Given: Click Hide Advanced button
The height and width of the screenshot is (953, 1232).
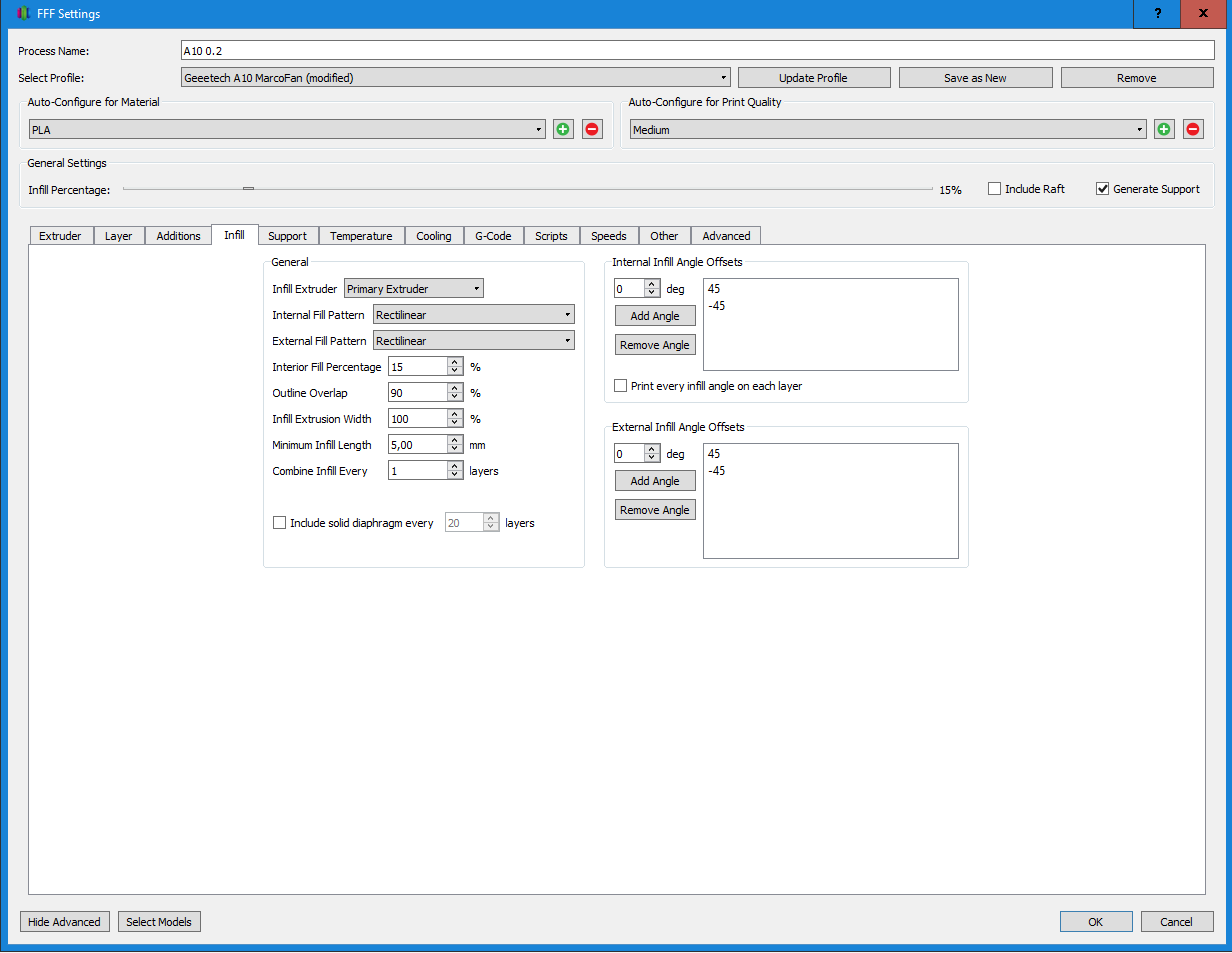Looking at the screenshot, I should pyautogui.click(x=64, y=922).
